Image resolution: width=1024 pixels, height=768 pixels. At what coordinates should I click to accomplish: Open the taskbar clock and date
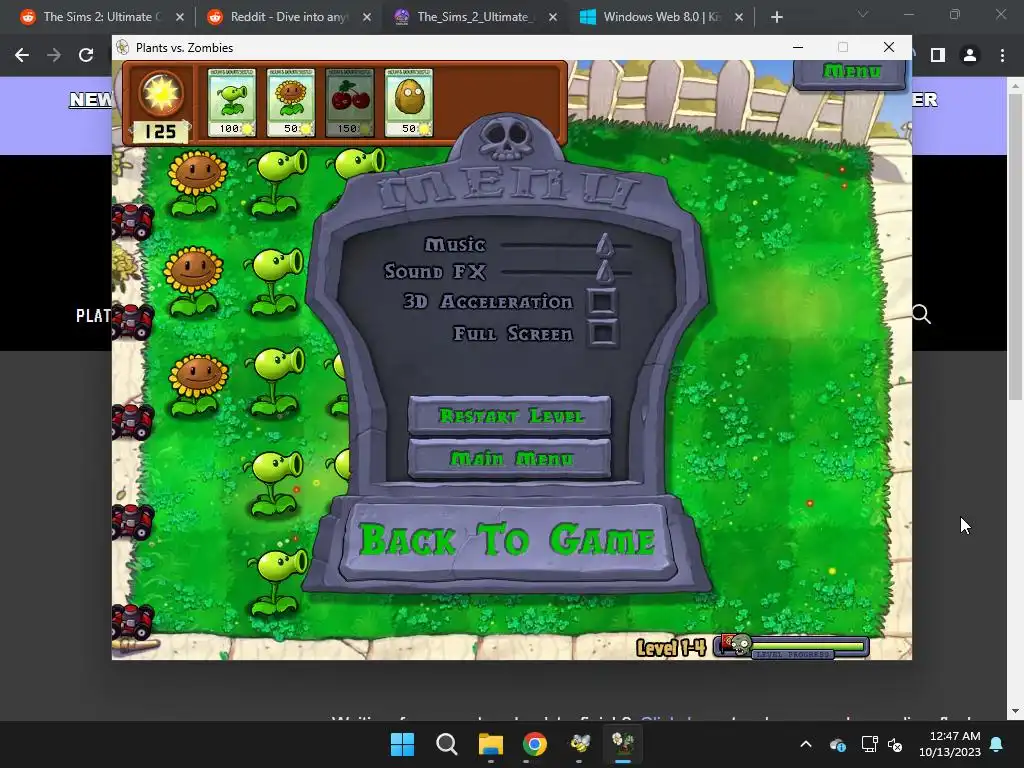tap(950, 744)
